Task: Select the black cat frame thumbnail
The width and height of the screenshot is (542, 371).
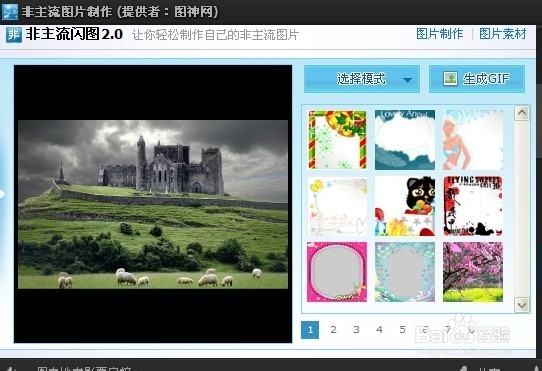Action: coord(405,206)
